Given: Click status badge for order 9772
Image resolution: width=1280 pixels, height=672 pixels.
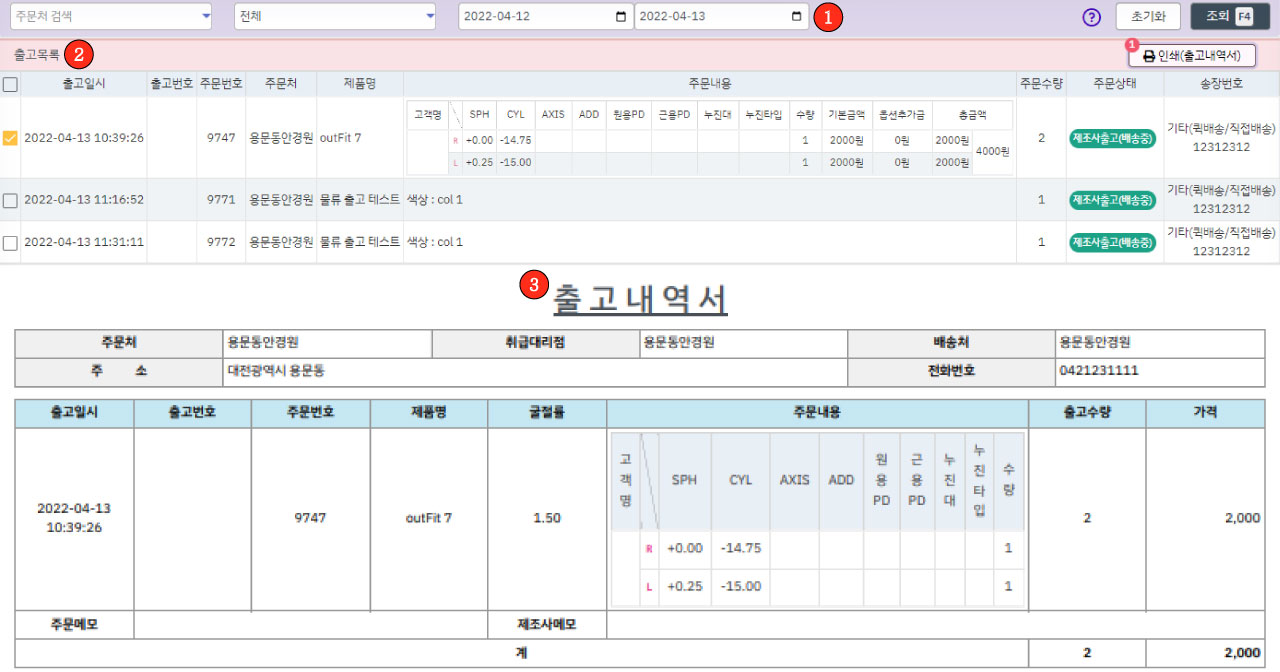Looking at the screenshot, I should 1112,242.
